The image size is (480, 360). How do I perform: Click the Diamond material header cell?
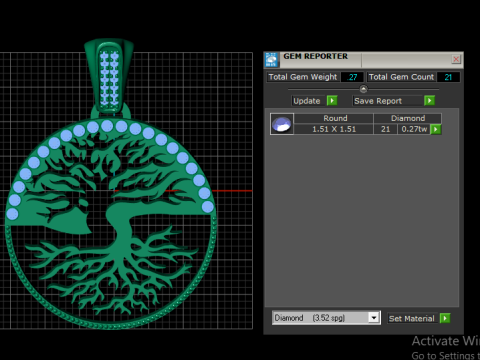pos(408,118)
